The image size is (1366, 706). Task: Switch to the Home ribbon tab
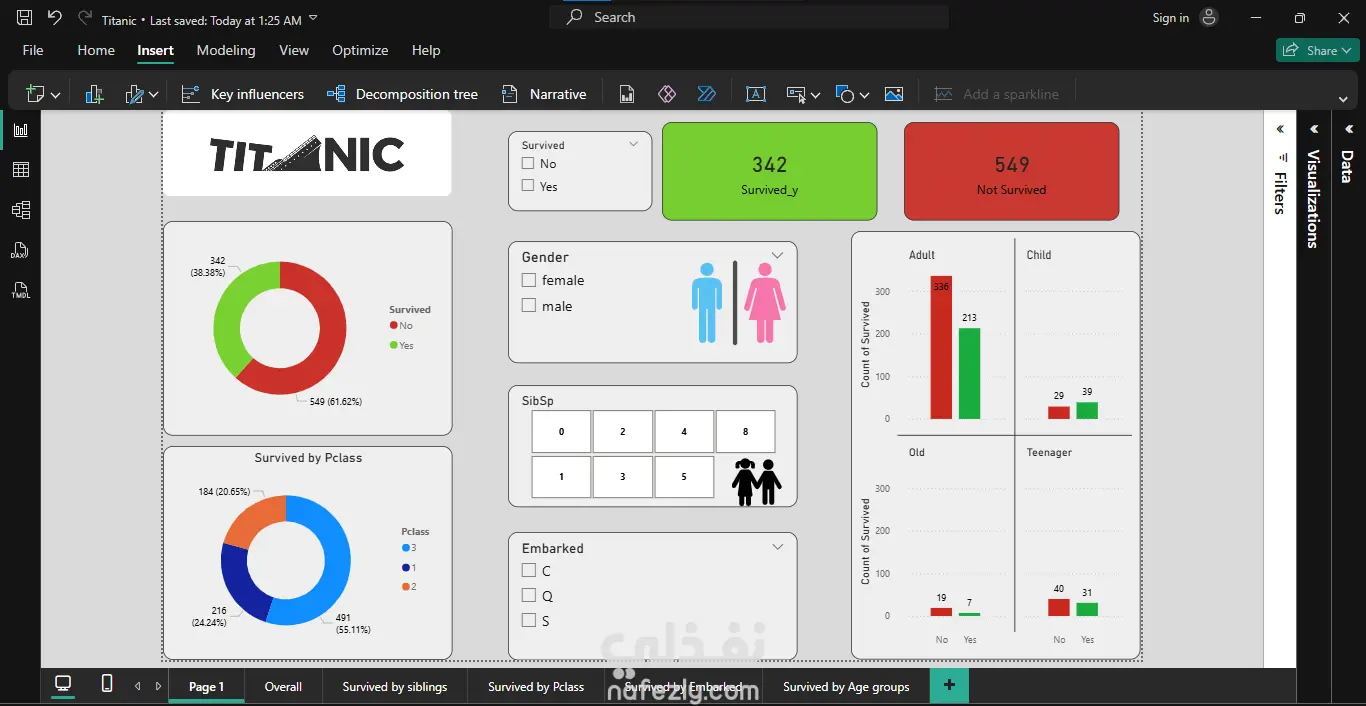click(x=96, y=50)
